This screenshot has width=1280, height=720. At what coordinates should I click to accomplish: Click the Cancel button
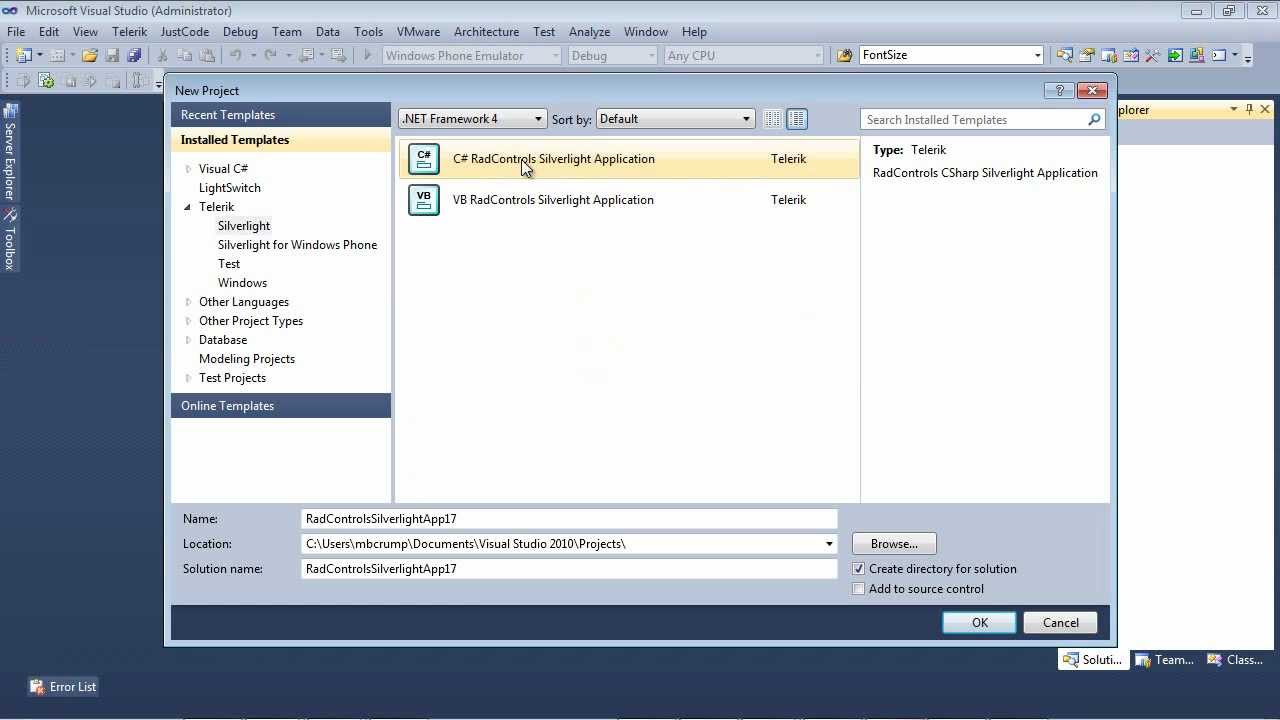coord(1060,623)
